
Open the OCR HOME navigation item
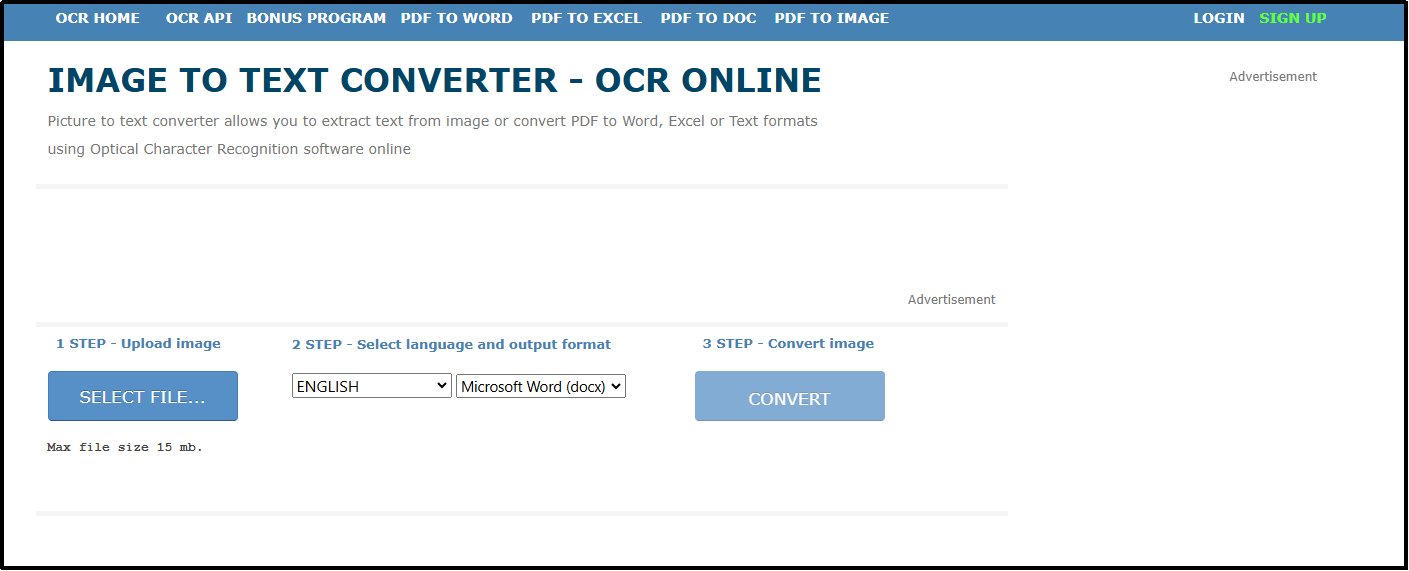[97, 18]
